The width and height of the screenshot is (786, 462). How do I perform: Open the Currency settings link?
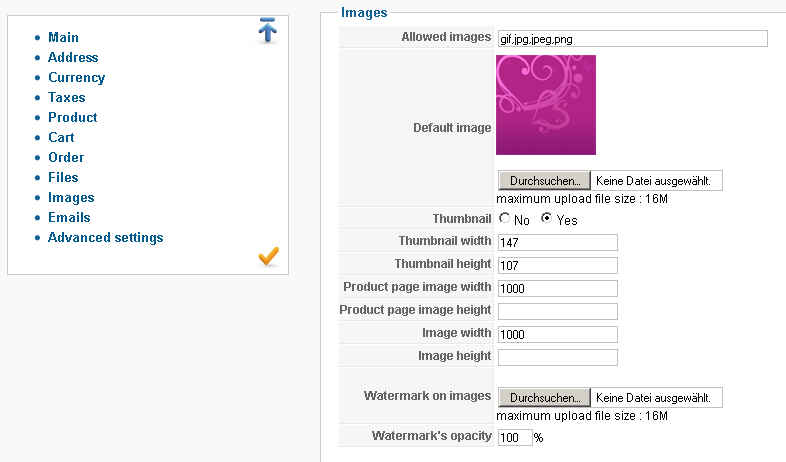(76, 77)
